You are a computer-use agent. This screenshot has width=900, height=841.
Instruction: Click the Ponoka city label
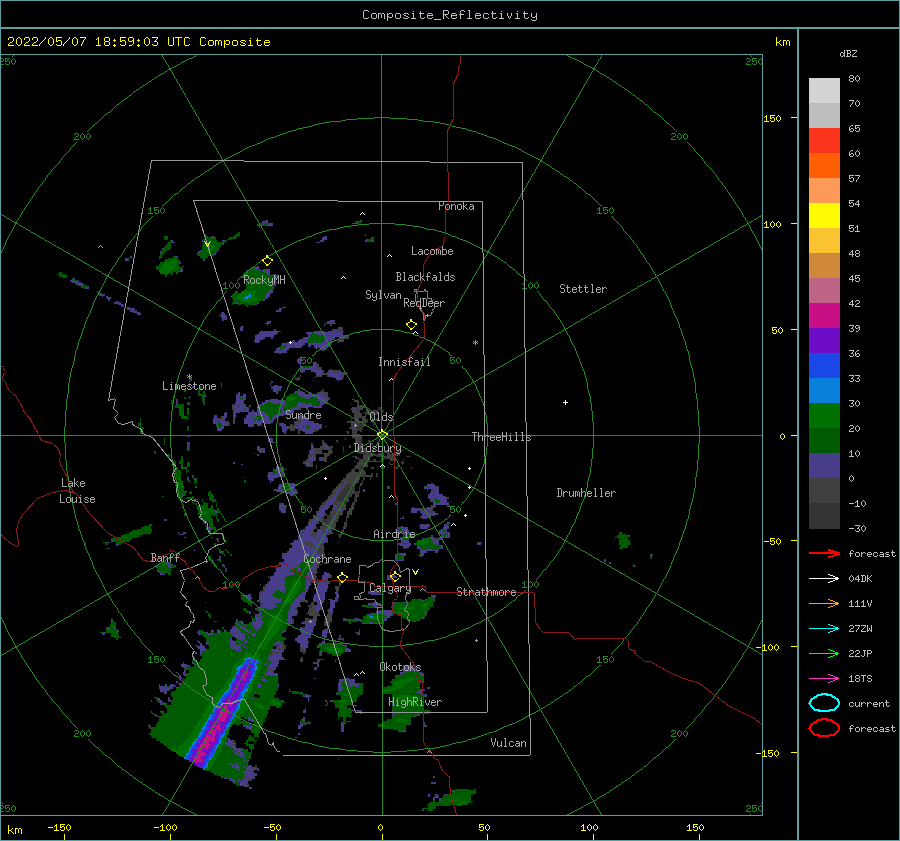pos(456,206)
